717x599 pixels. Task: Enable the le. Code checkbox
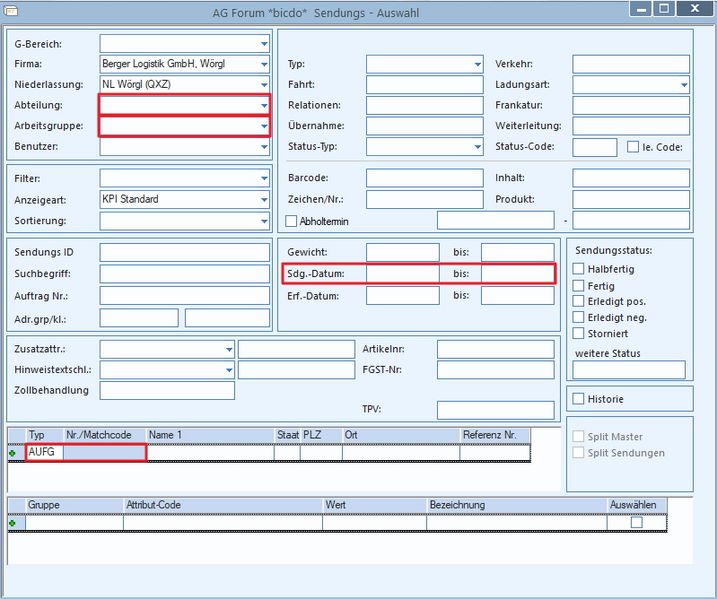[633, 147]
